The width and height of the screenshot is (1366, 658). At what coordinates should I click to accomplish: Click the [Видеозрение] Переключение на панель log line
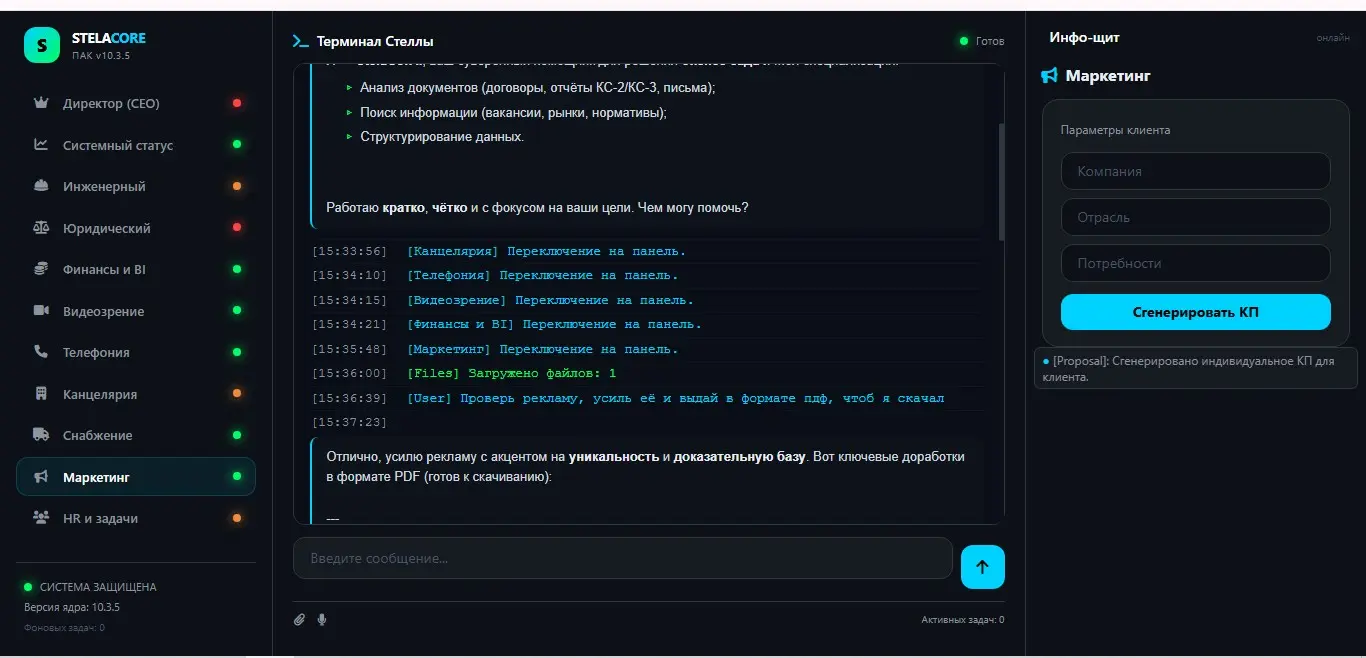tap(550, 300)
